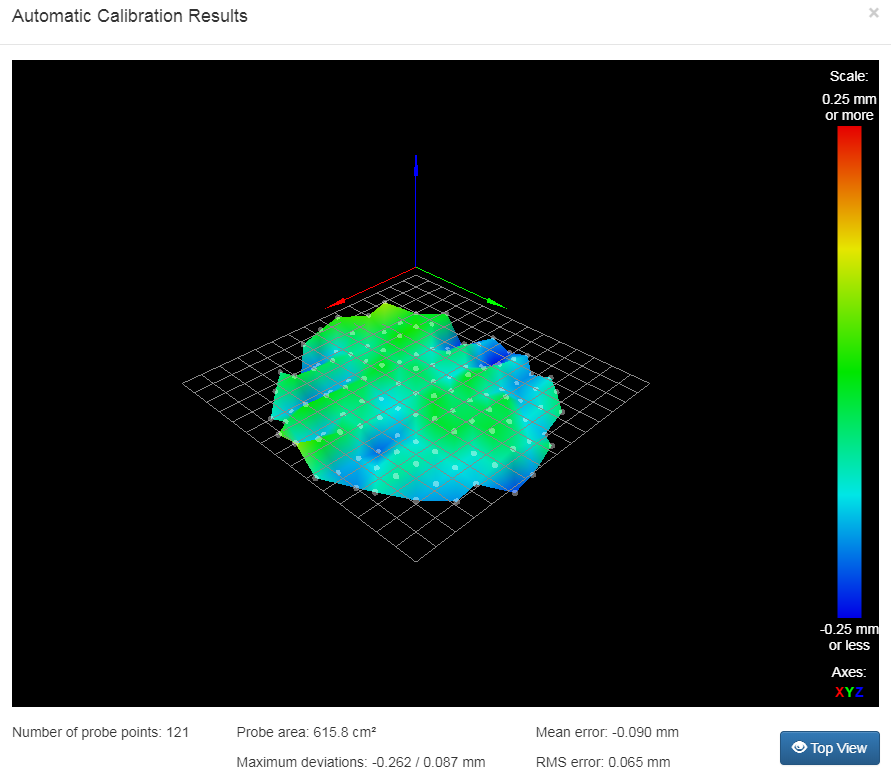Image resolution: width=891 pixels, height=784 pixels.
Task: Click the center of the height map surface
Action: tap(417, 405)
